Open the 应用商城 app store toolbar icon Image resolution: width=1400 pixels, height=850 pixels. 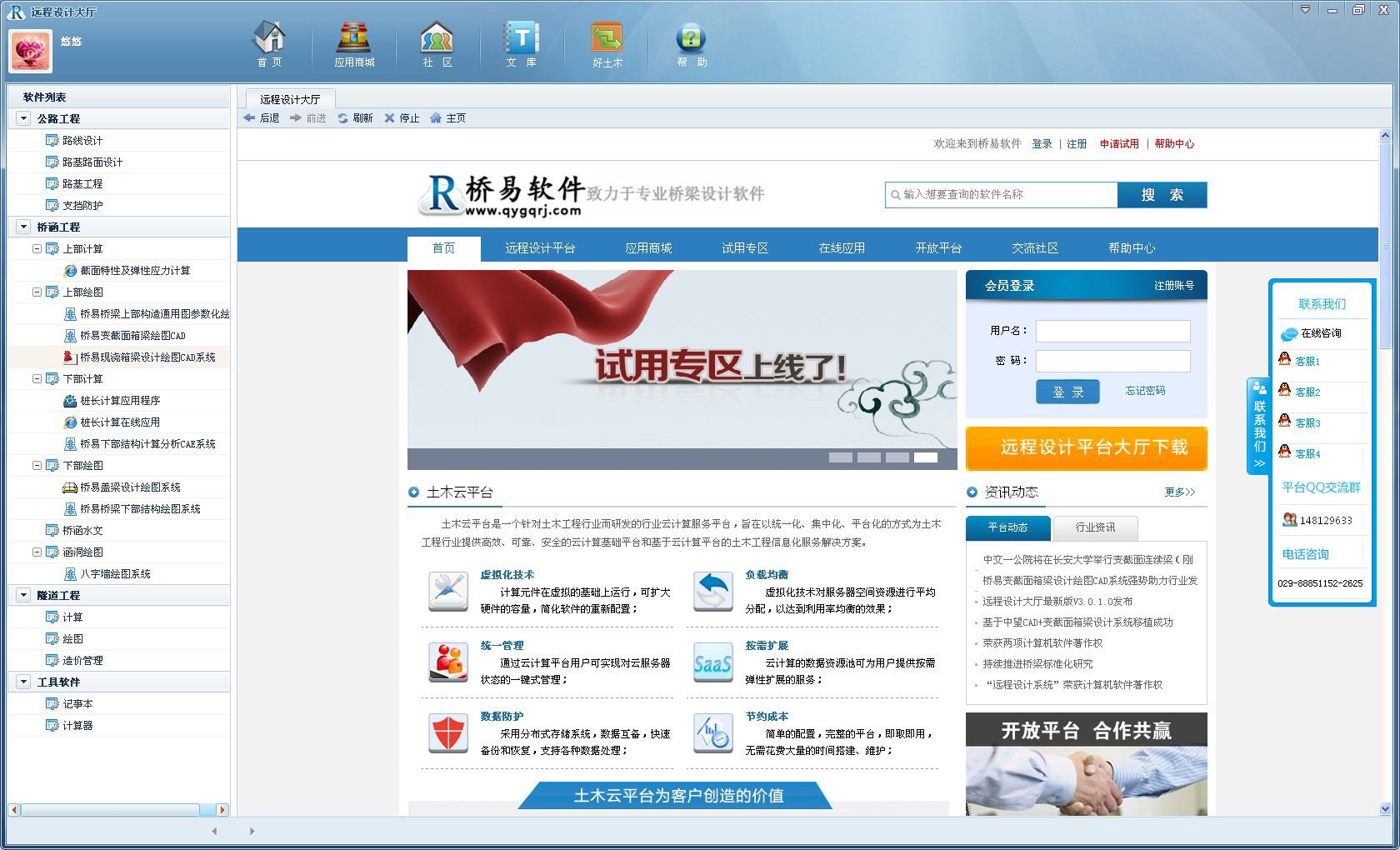[x=354, y=44]
